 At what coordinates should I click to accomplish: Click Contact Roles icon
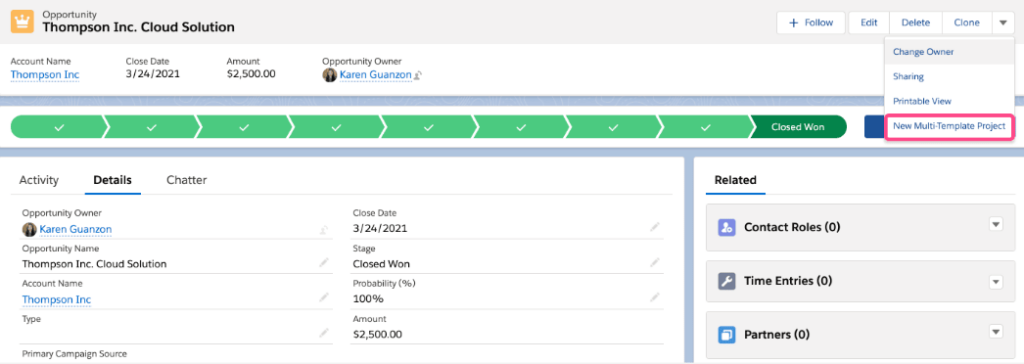click(727, 227)
